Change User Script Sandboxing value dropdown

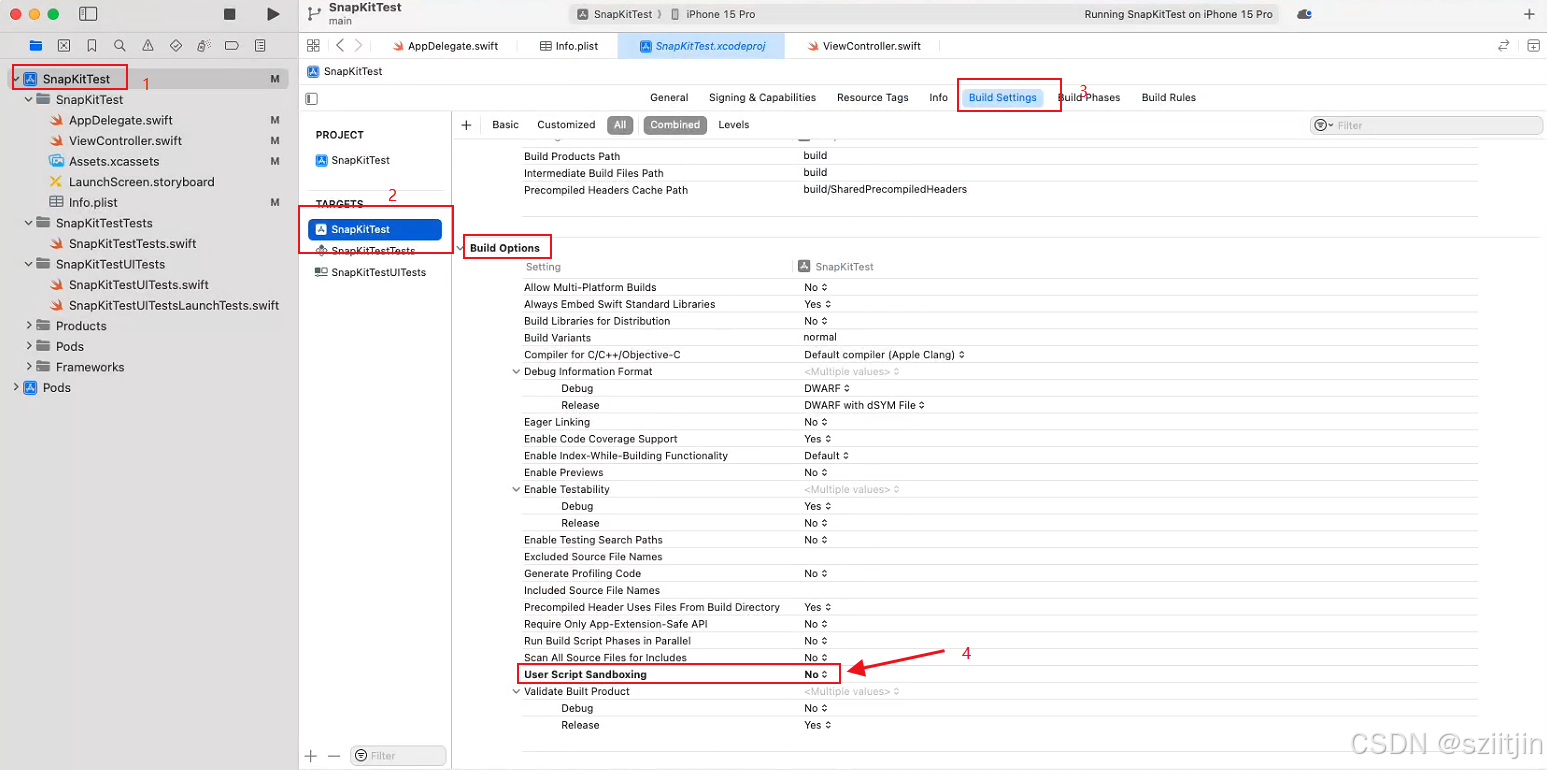click(816, 674)
